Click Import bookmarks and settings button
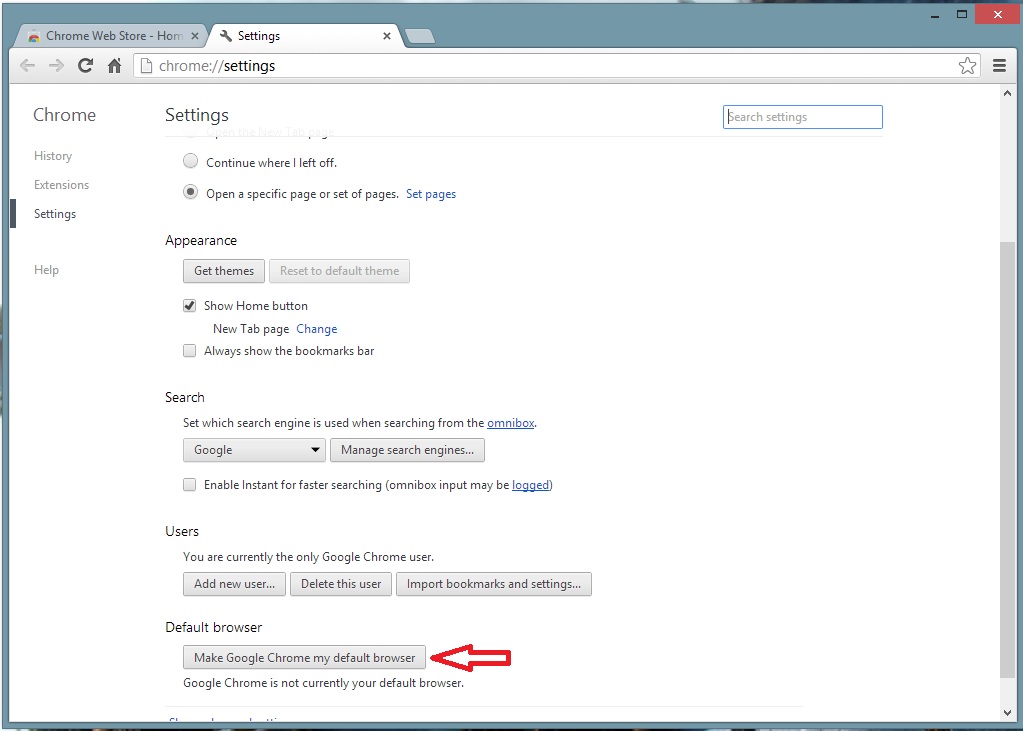The image size is (1023, 731). click(494, 584)
